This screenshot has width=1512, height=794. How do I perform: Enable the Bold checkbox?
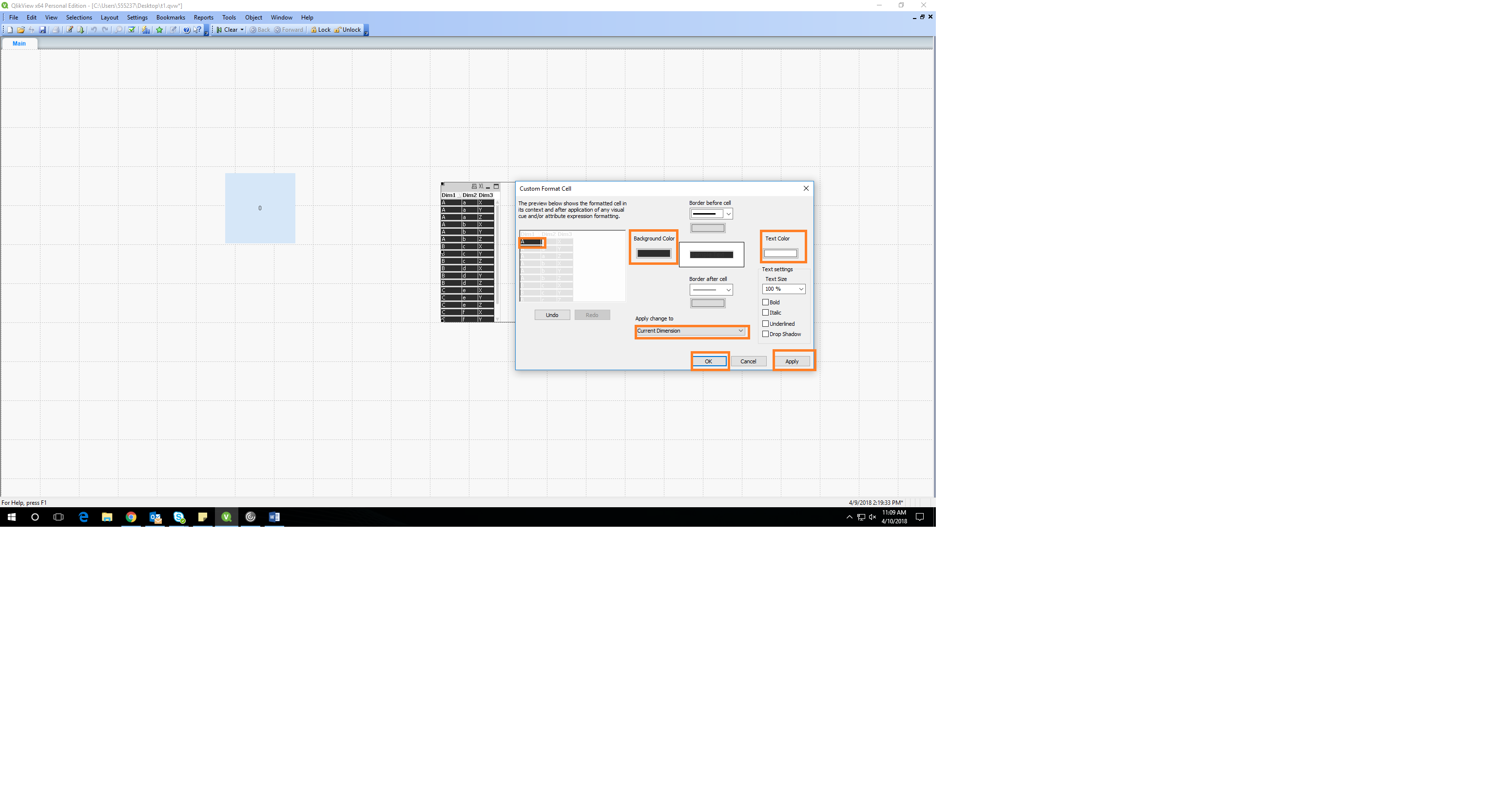[x=765, y=302]
